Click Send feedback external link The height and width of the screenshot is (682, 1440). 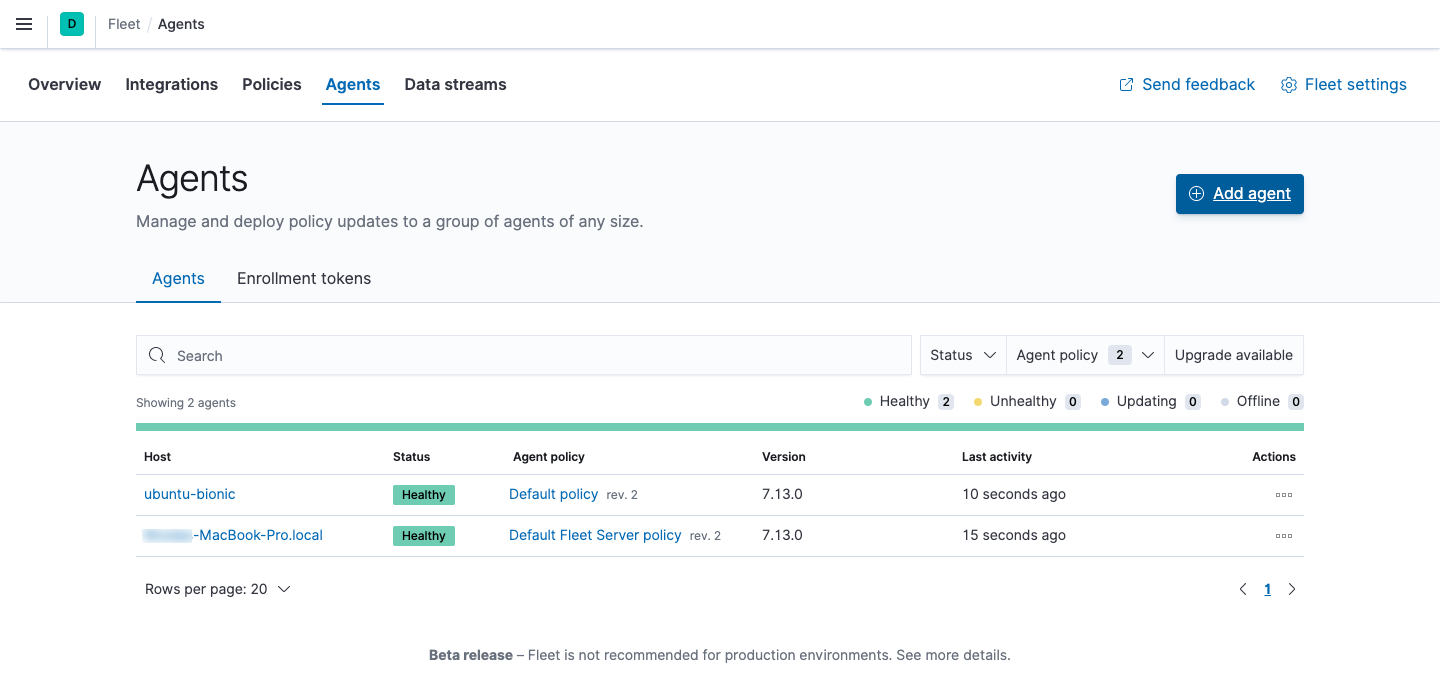1186,85
